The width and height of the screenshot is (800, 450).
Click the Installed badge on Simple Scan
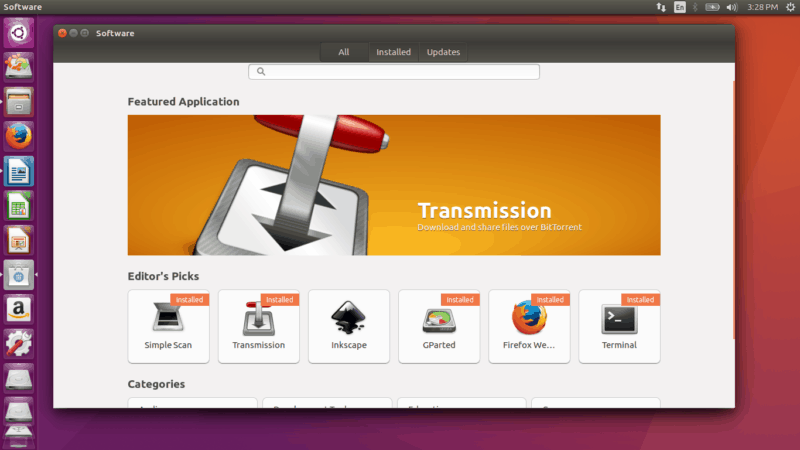pos(189,299)
